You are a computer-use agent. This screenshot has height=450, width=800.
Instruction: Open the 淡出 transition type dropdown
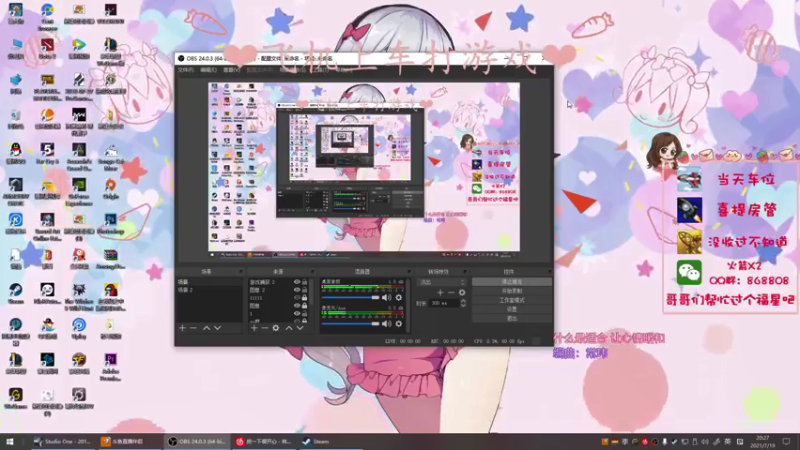(442, 282)
